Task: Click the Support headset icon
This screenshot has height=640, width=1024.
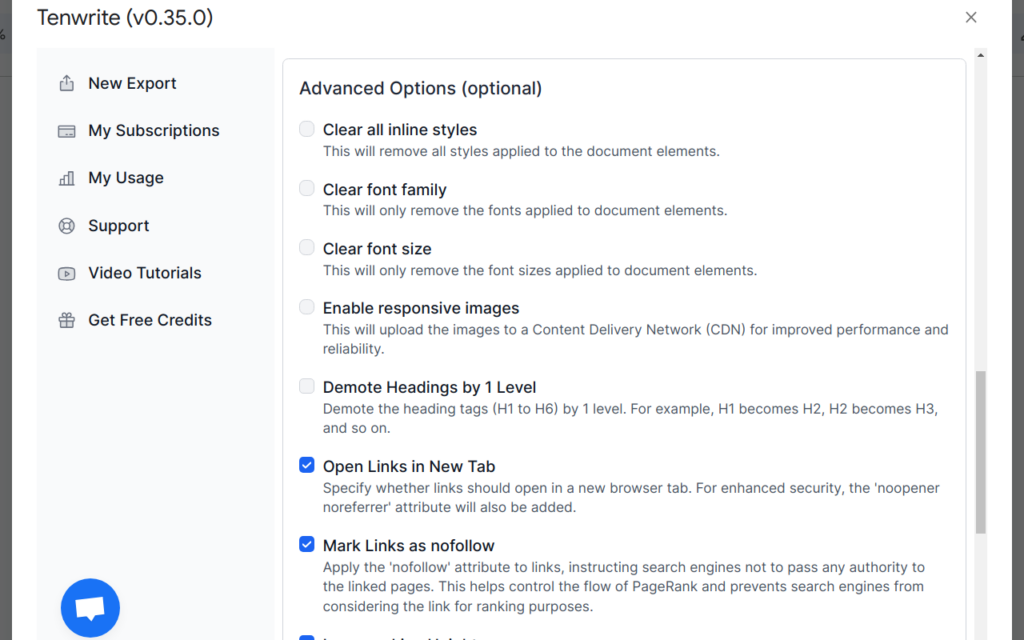Action: coord(66,225)
